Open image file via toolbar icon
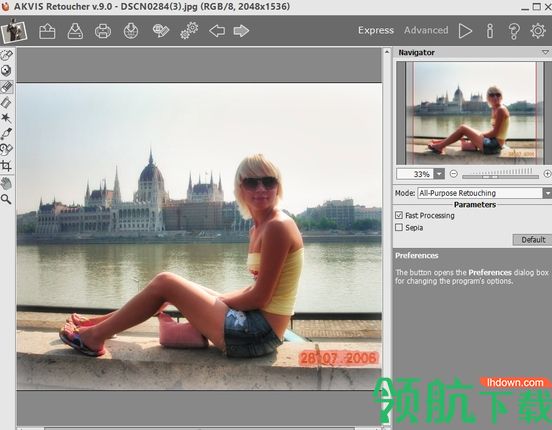 click(x=47, y=31)
